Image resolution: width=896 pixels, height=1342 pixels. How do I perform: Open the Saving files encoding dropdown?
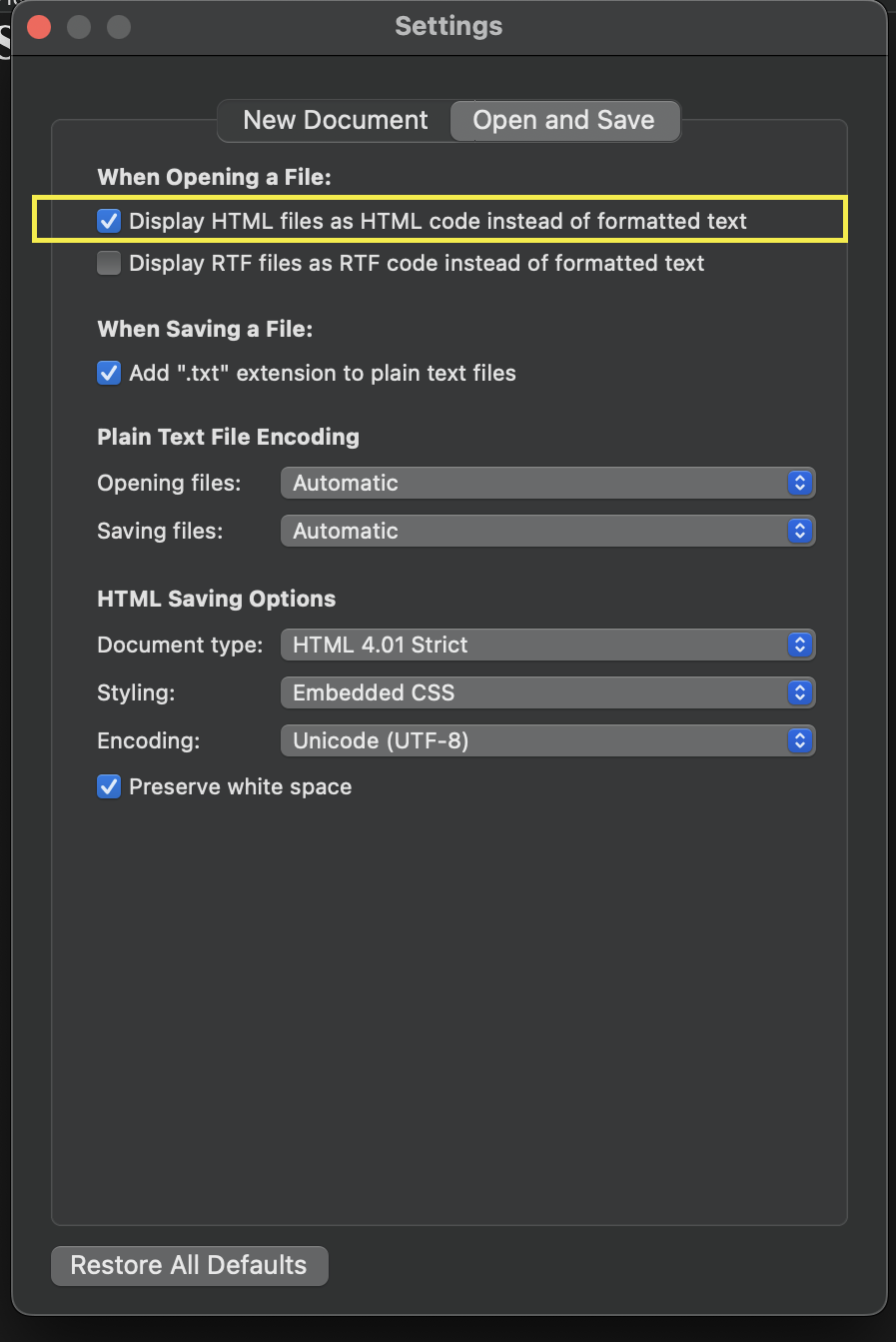(x=547, y=531)
